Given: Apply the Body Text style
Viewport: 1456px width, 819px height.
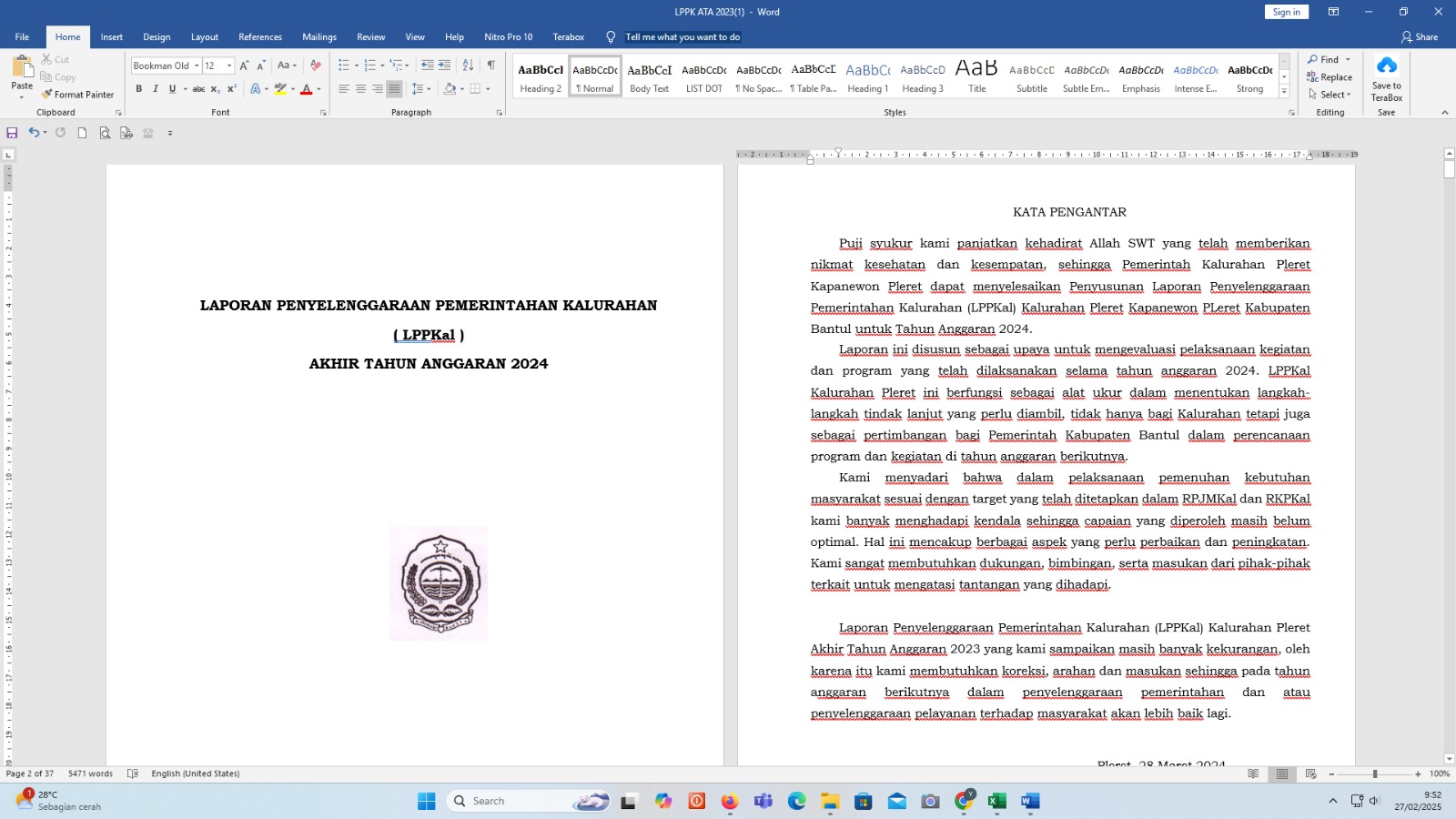Looking at the screenshot, I should [649, 76].
